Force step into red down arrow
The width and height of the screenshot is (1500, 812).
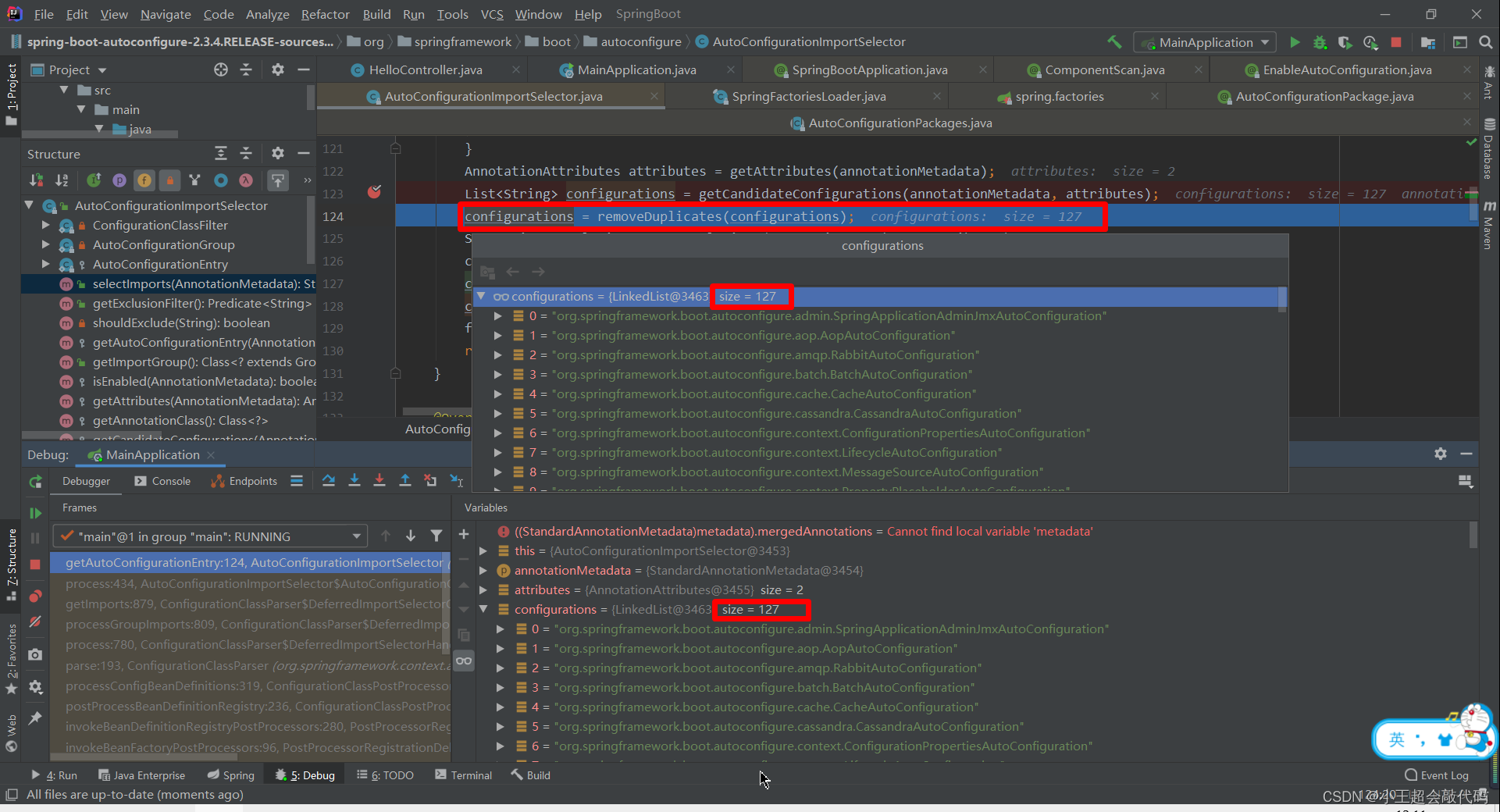point(379,481)
